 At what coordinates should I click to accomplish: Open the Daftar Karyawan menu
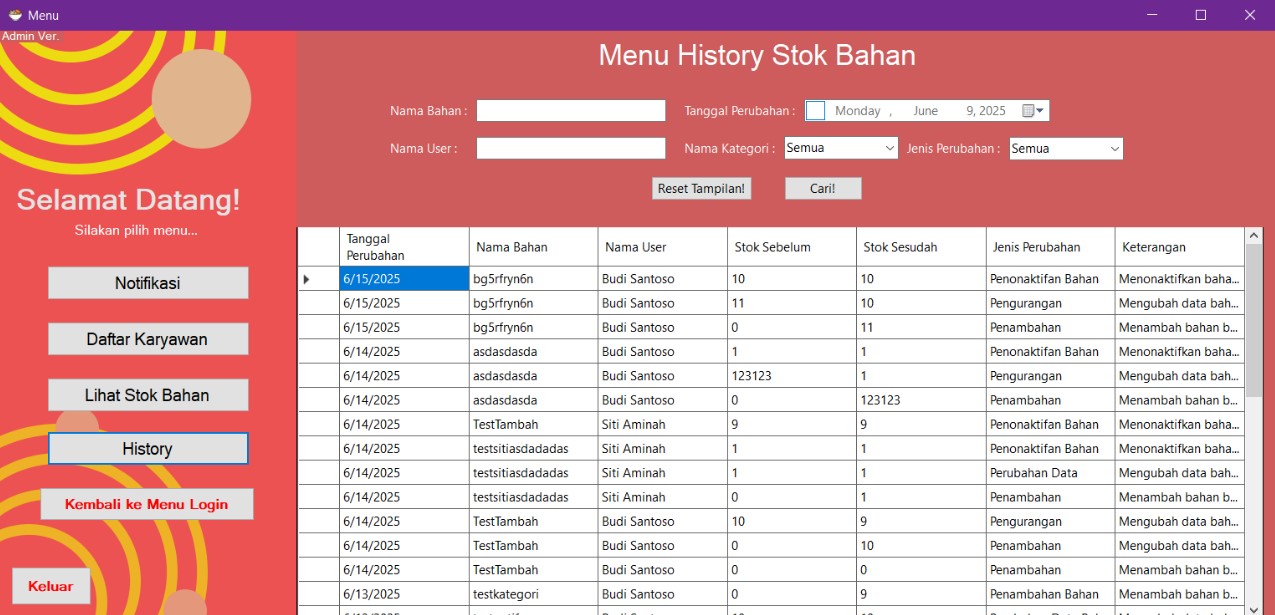(x=148, y=339)
